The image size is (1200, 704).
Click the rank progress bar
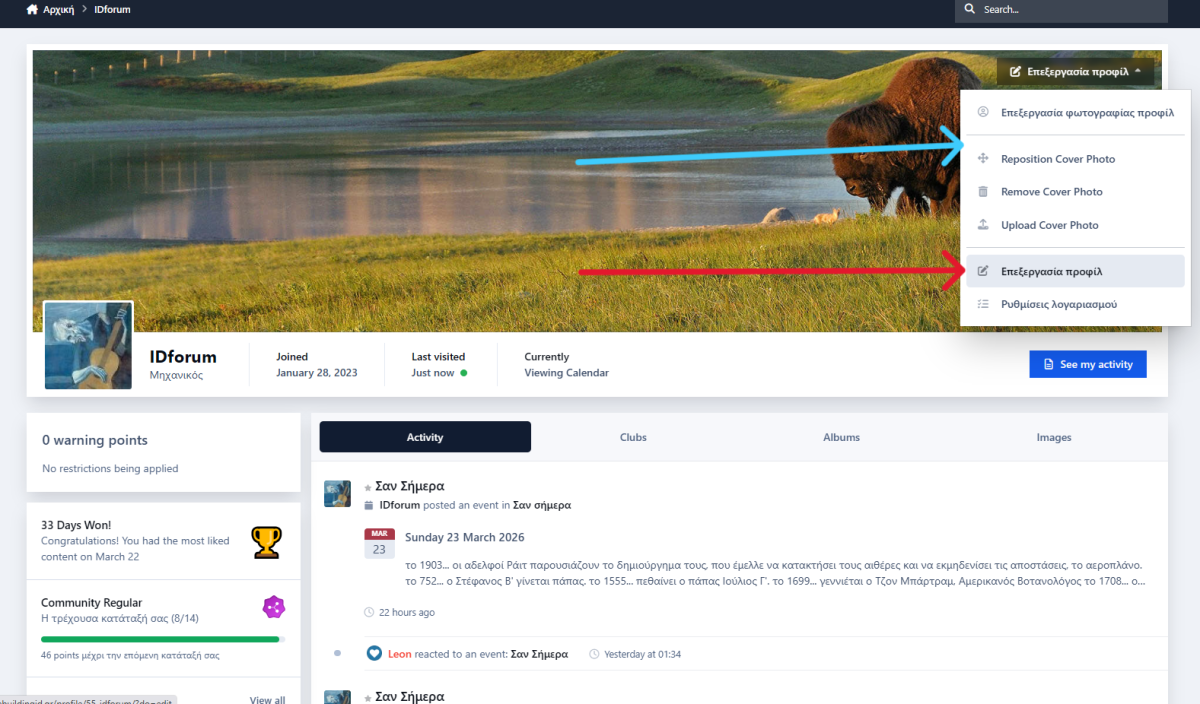(162, 639)
